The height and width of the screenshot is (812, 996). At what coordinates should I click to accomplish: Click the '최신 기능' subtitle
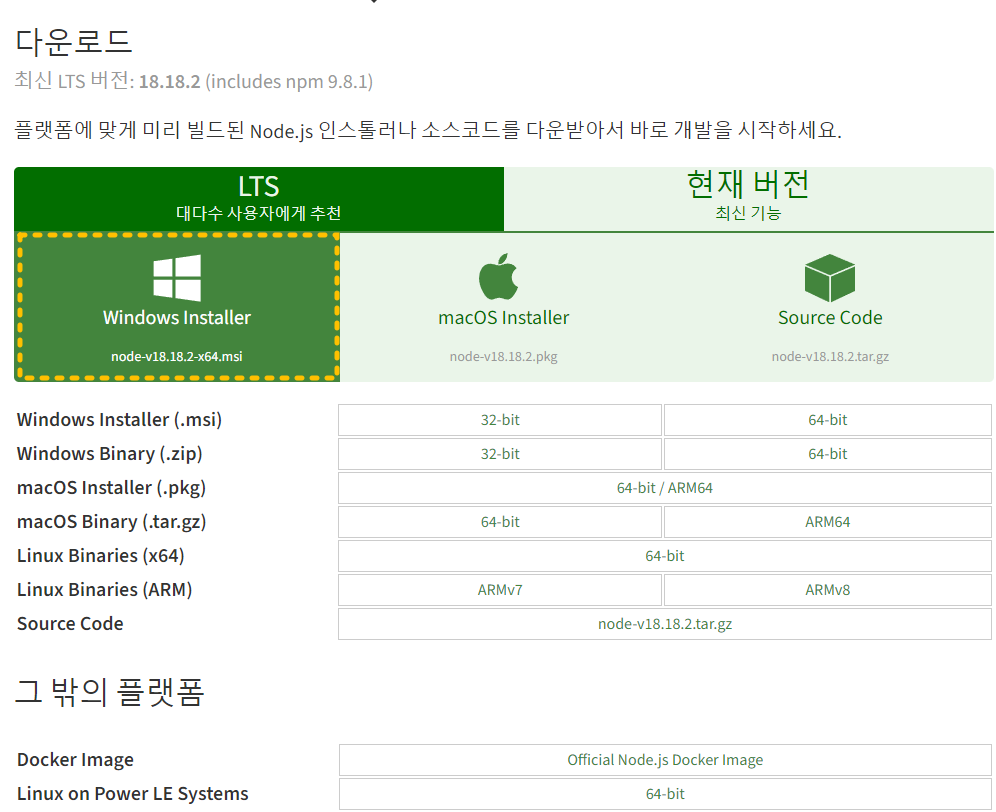point(748,213)
